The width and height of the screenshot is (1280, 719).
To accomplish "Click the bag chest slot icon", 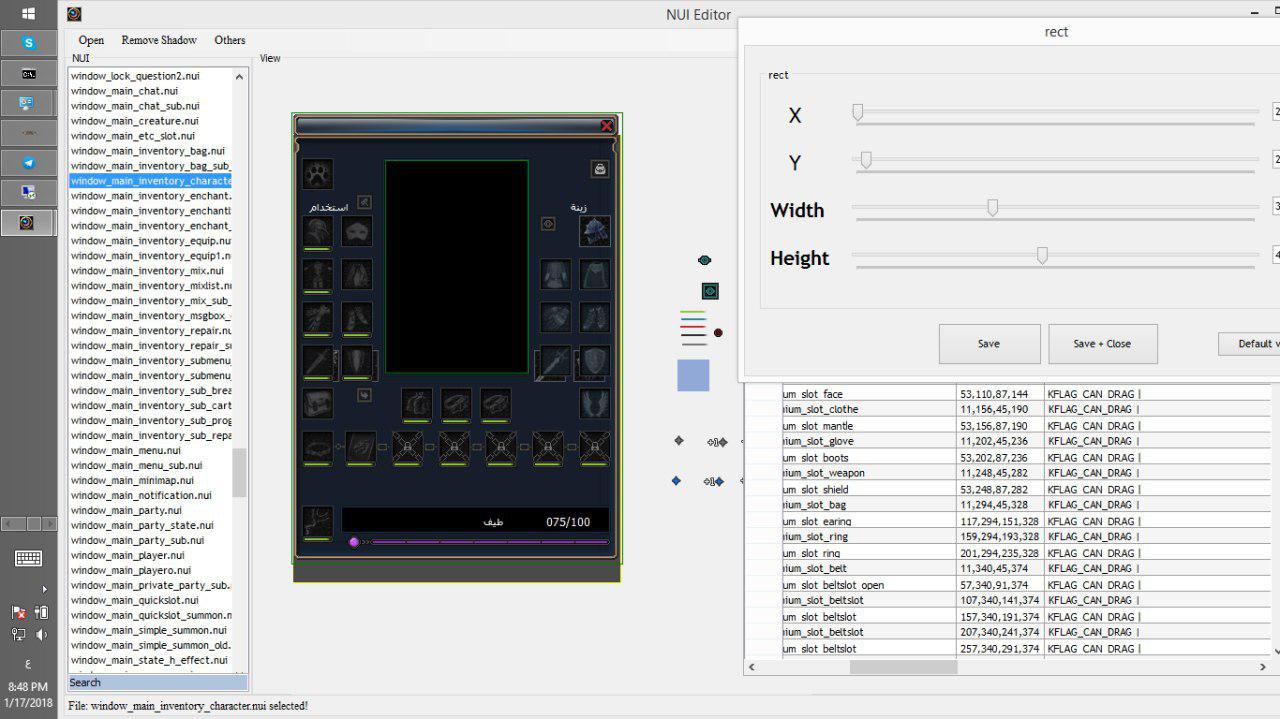I will pos(318,404).
